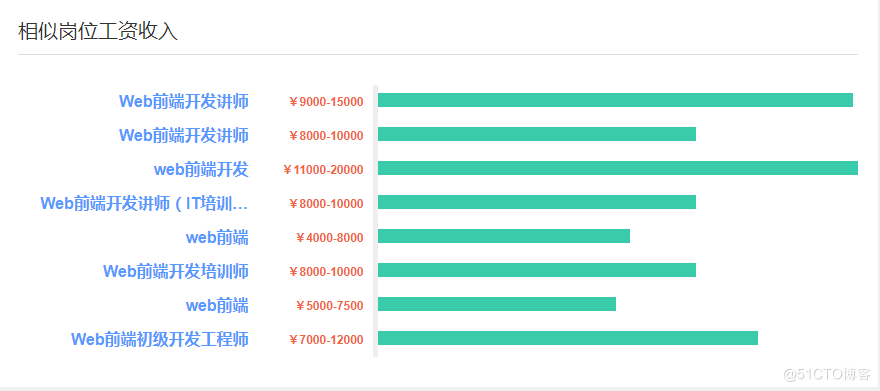The height and width of the screenshot is (391, 880).
Task: Click the ¥9000-15000 salary label
Action: 326,102
